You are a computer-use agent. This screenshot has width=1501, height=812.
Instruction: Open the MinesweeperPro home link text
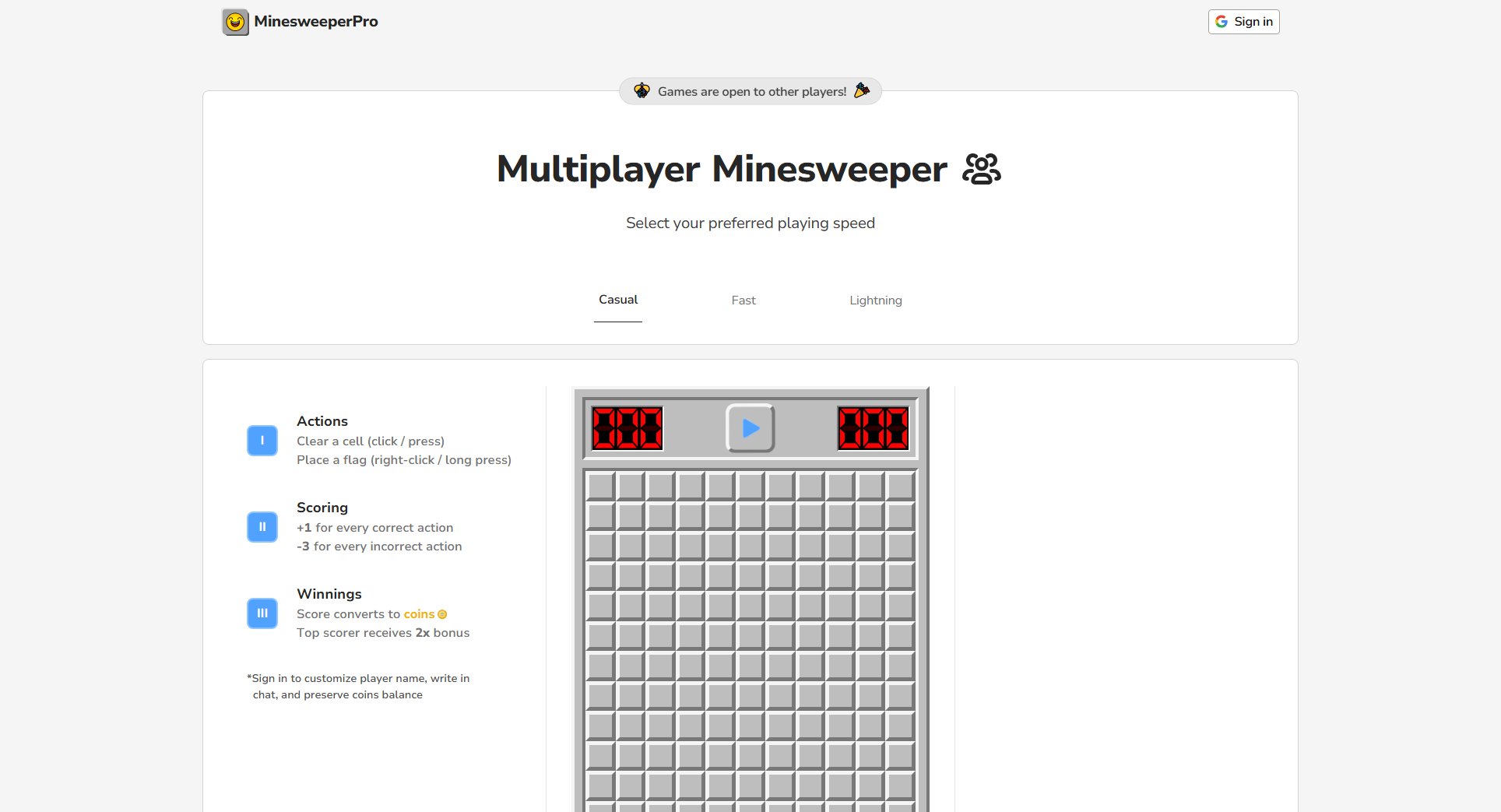[x=315, y=22]
